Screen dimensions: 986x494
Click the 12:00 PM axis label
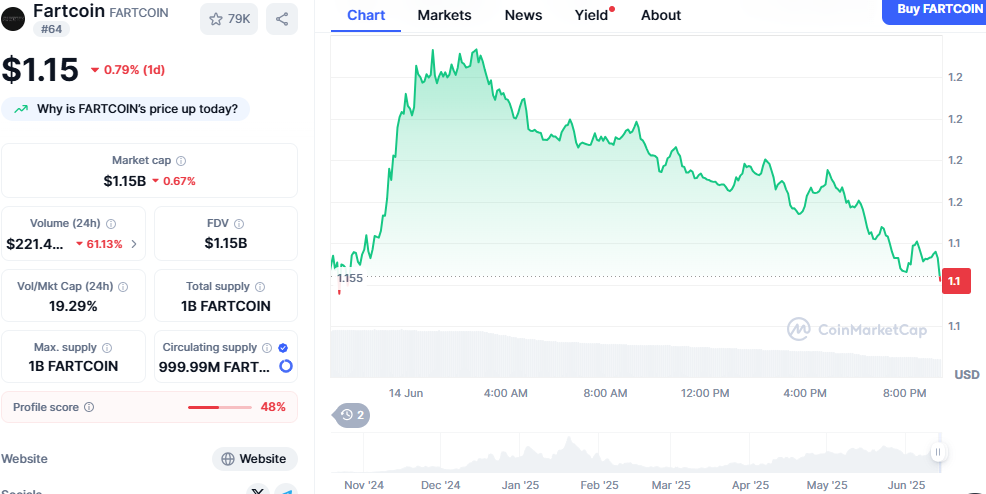point(705,393)
